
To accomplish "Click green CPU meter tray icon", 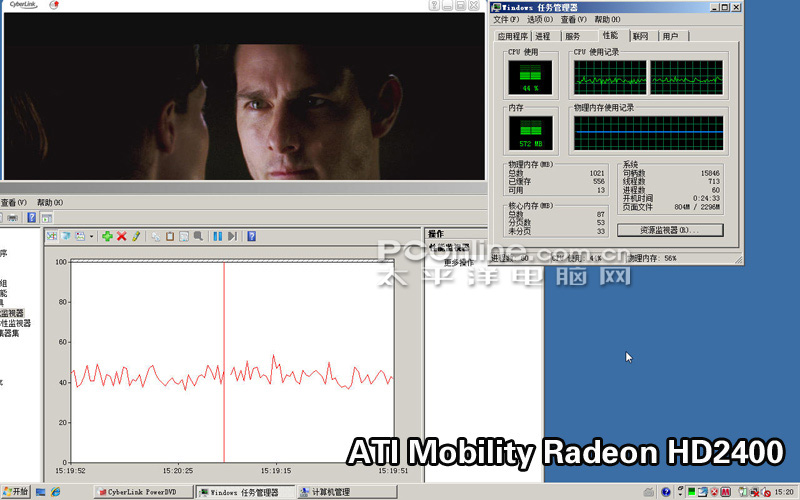I will pyautogui.click(x=691, y=492).
